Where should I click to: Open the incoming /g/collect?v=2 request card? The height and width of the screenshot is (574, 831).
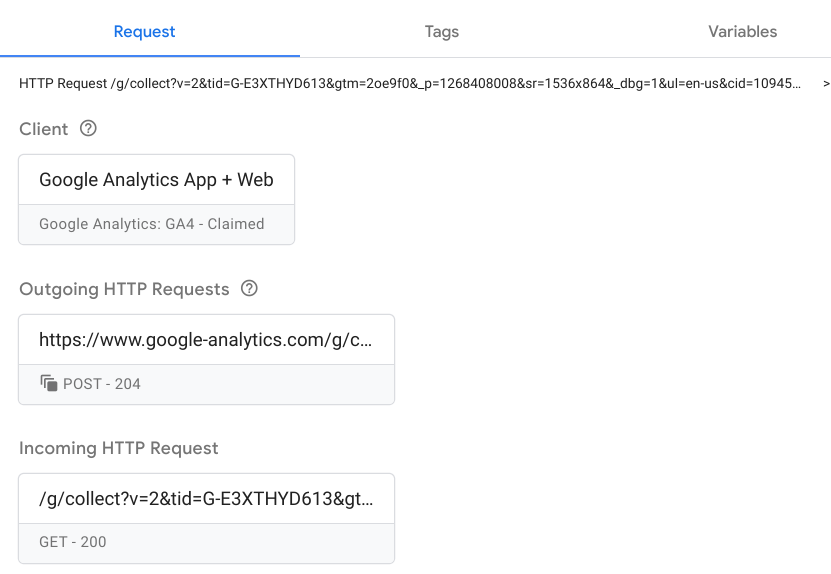pyautogui.click(x=206, y=499)
